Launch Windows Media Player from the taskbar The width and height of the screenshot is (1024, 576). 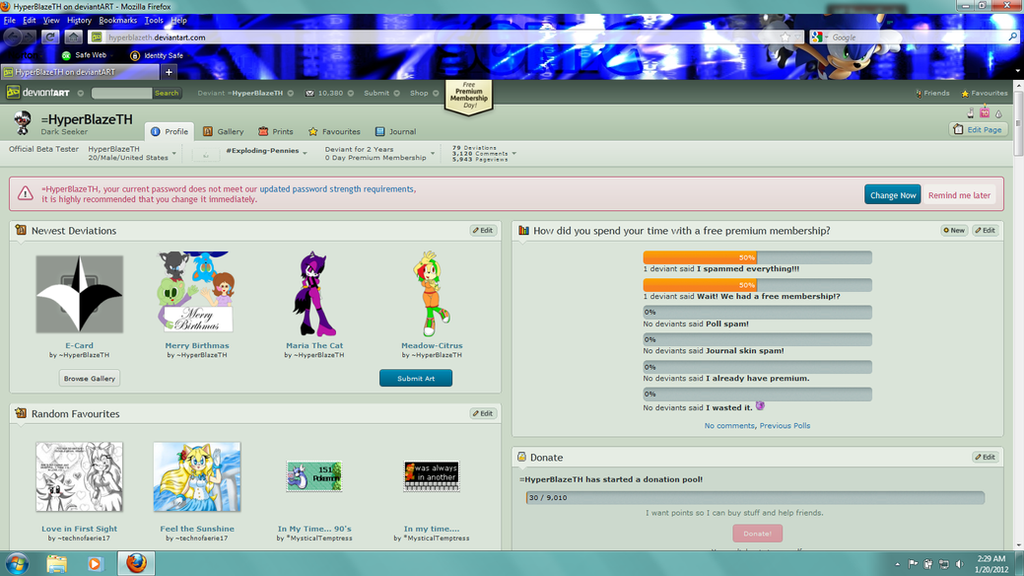point(95,563)
